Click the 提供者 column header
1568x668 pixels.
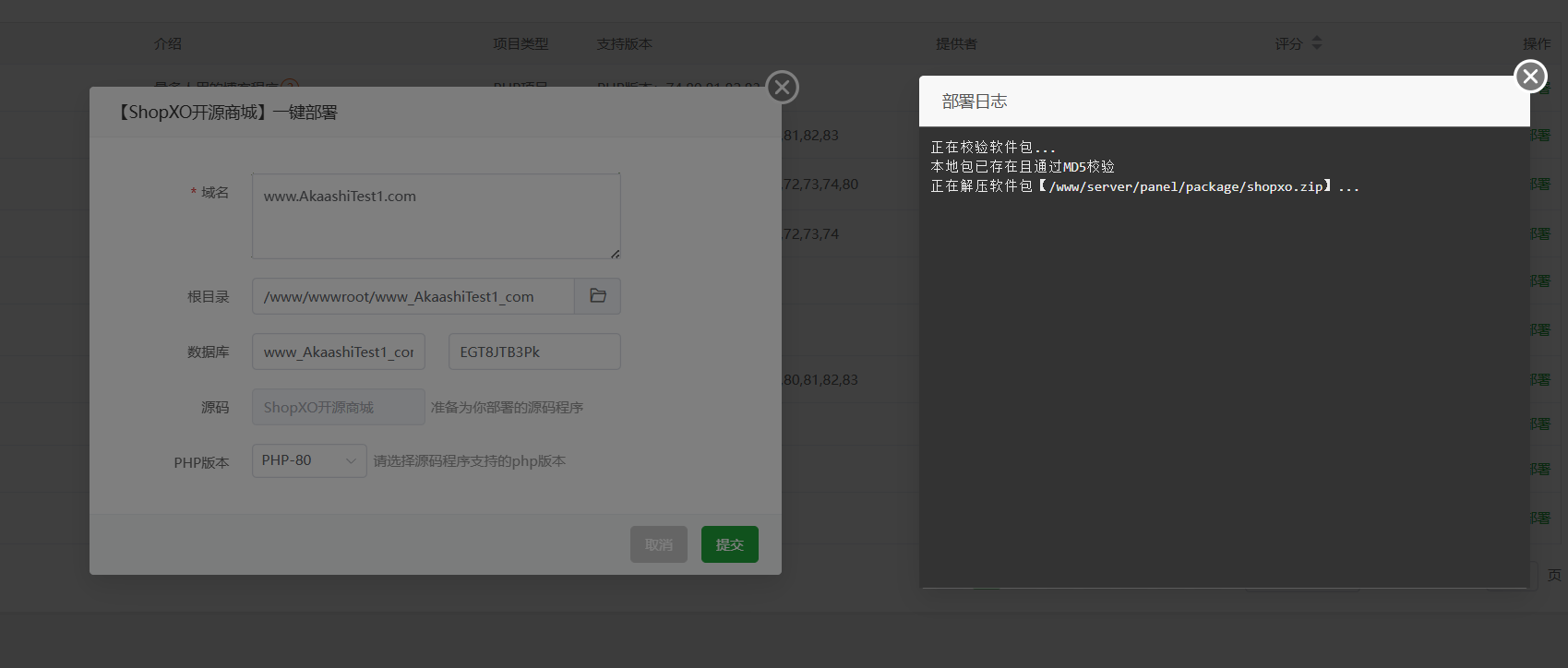956,43
